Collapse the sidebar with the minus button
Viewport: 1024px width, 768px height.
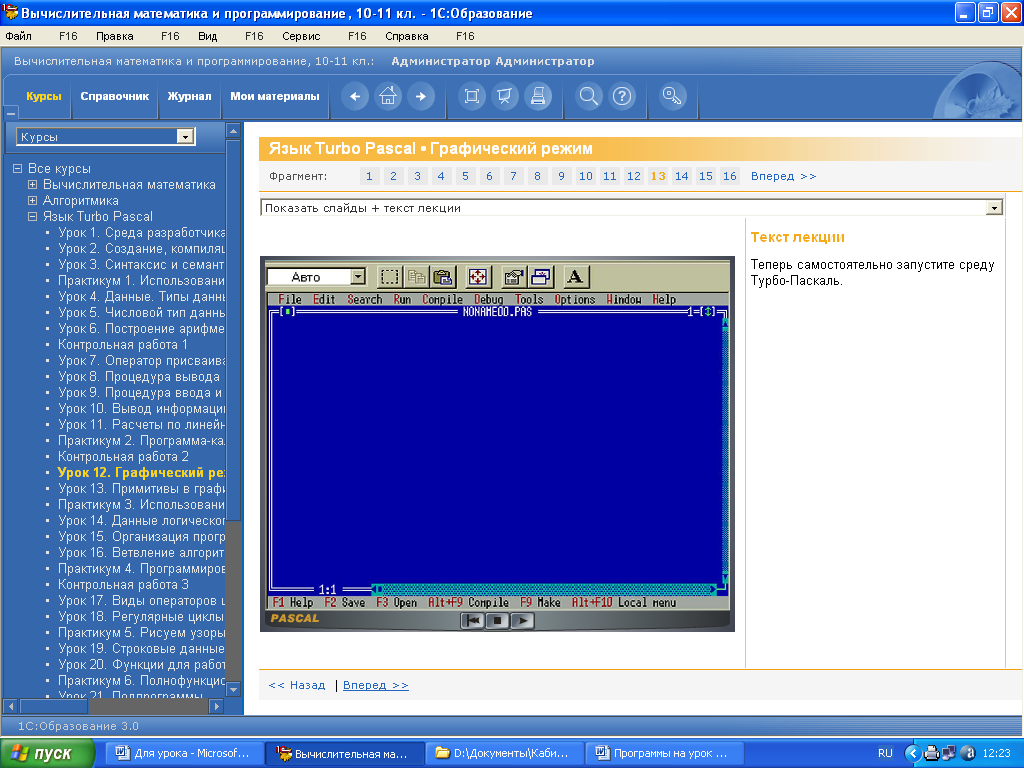point(10,113)
